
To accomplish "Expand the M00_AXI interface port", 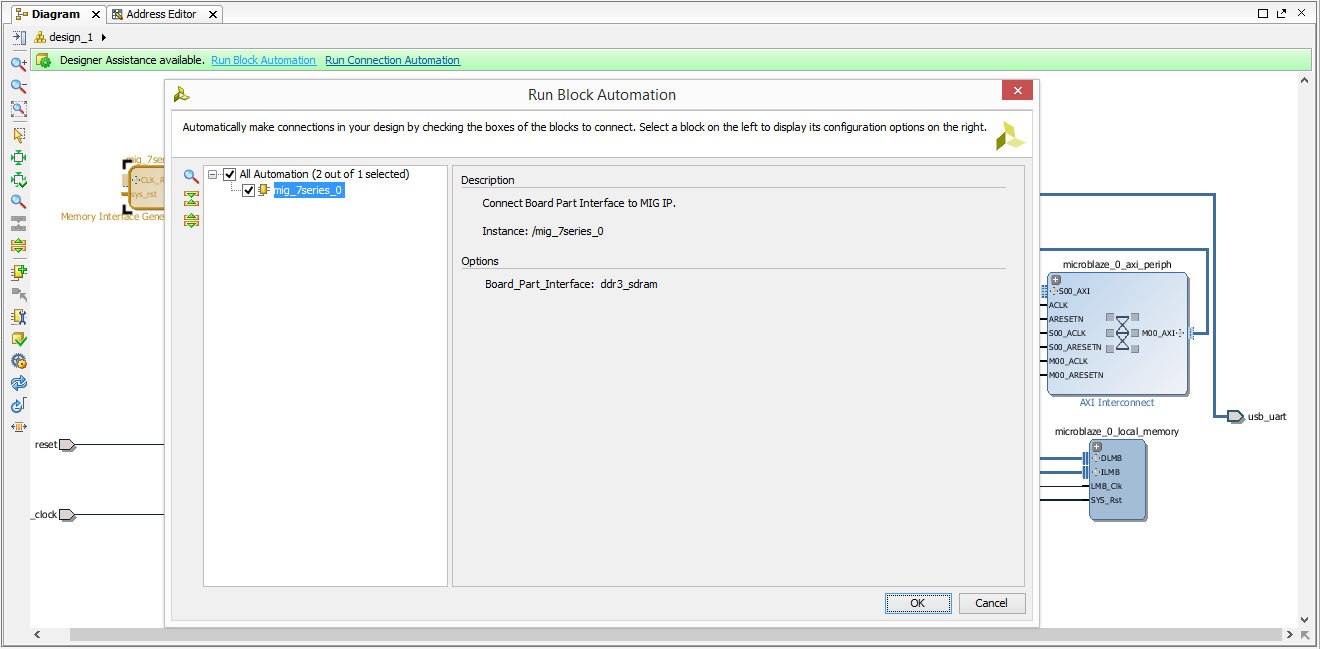I will pos(1180,333).
